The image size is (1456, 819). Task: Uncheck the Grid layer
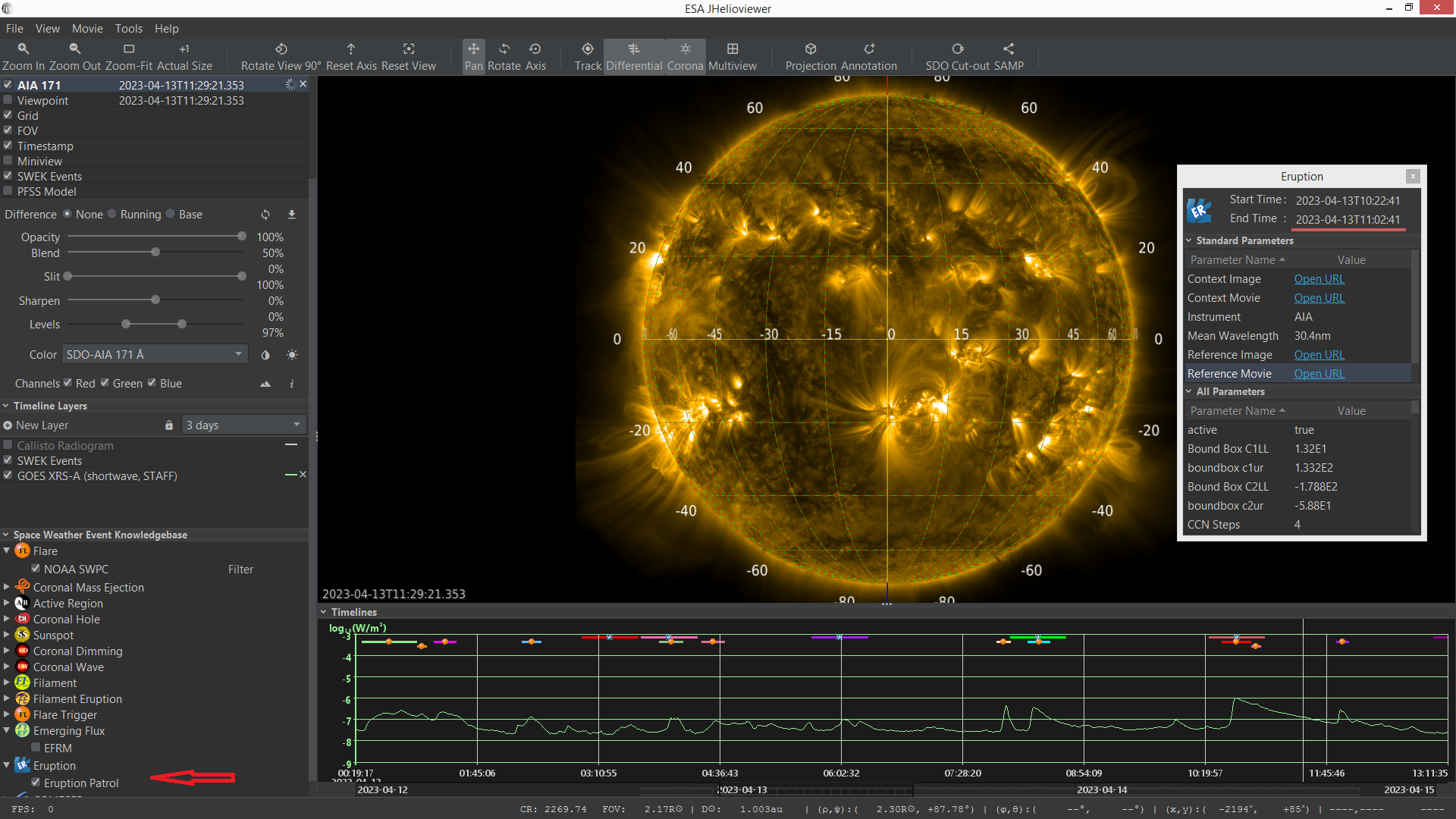(8, 115)
